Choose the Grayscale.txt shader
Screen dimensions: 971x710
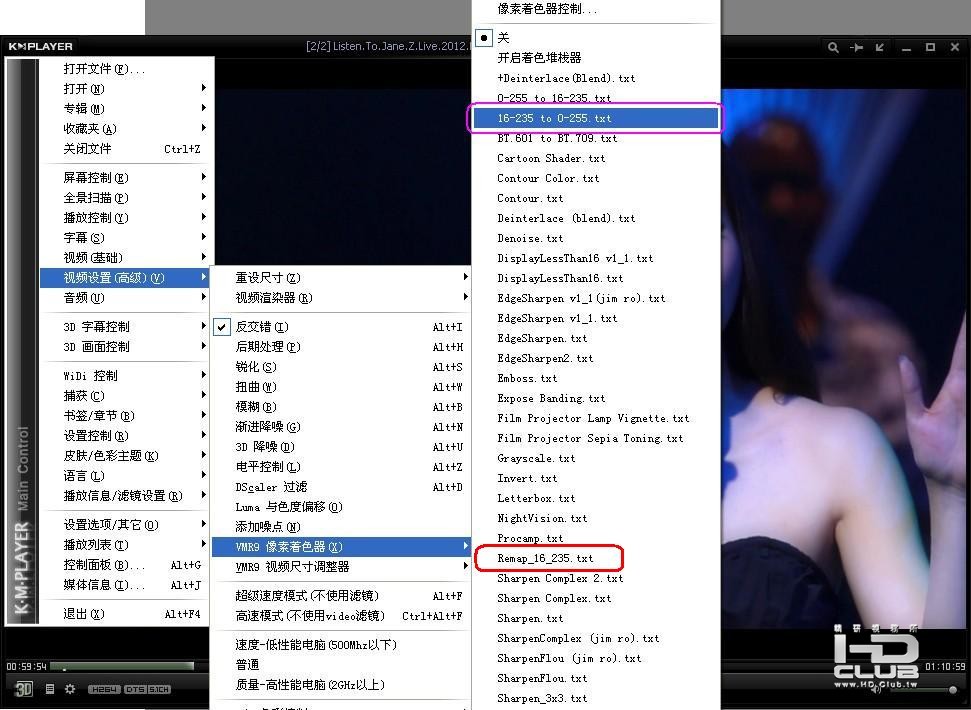pos(595,458)
